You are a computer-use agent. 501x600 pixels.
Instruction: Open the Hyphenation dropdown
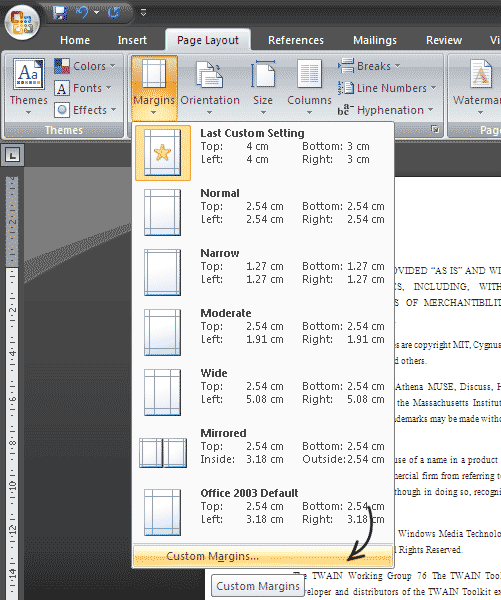tap(385, 110)
